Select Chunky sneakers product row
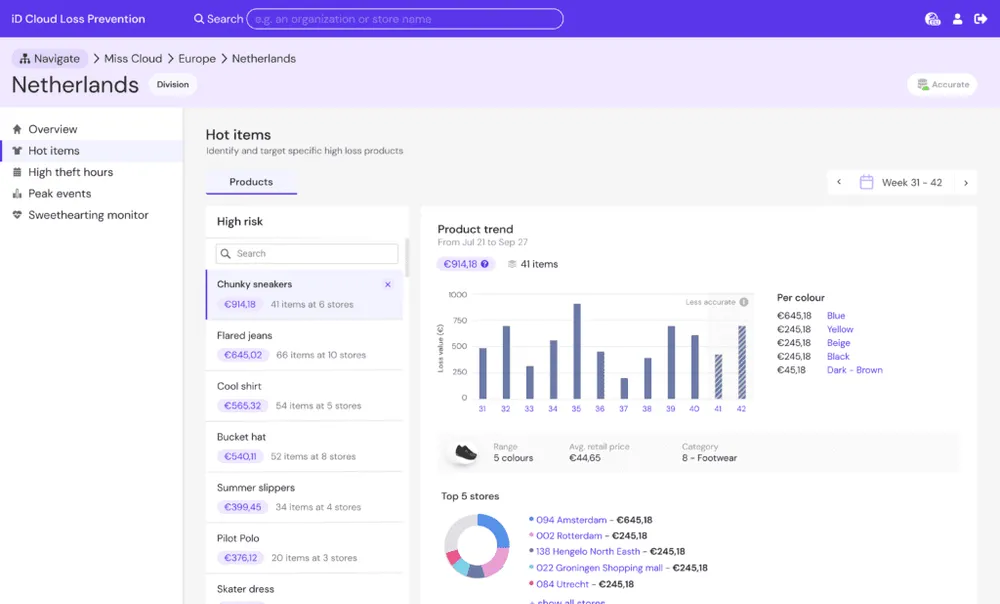The image size is (1000, 604). (305, 295)
